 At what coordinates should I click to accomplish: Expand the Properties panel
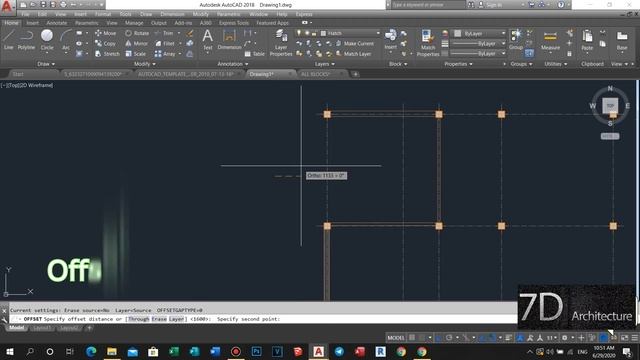tap(458, 64)
